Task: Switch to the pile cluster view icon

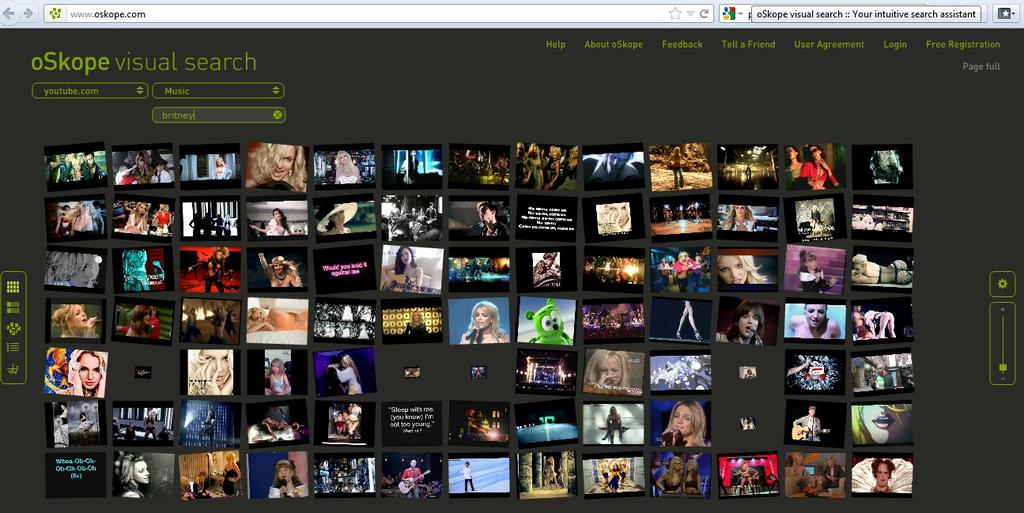Action: pyautogui.click(x=13, y=328)
